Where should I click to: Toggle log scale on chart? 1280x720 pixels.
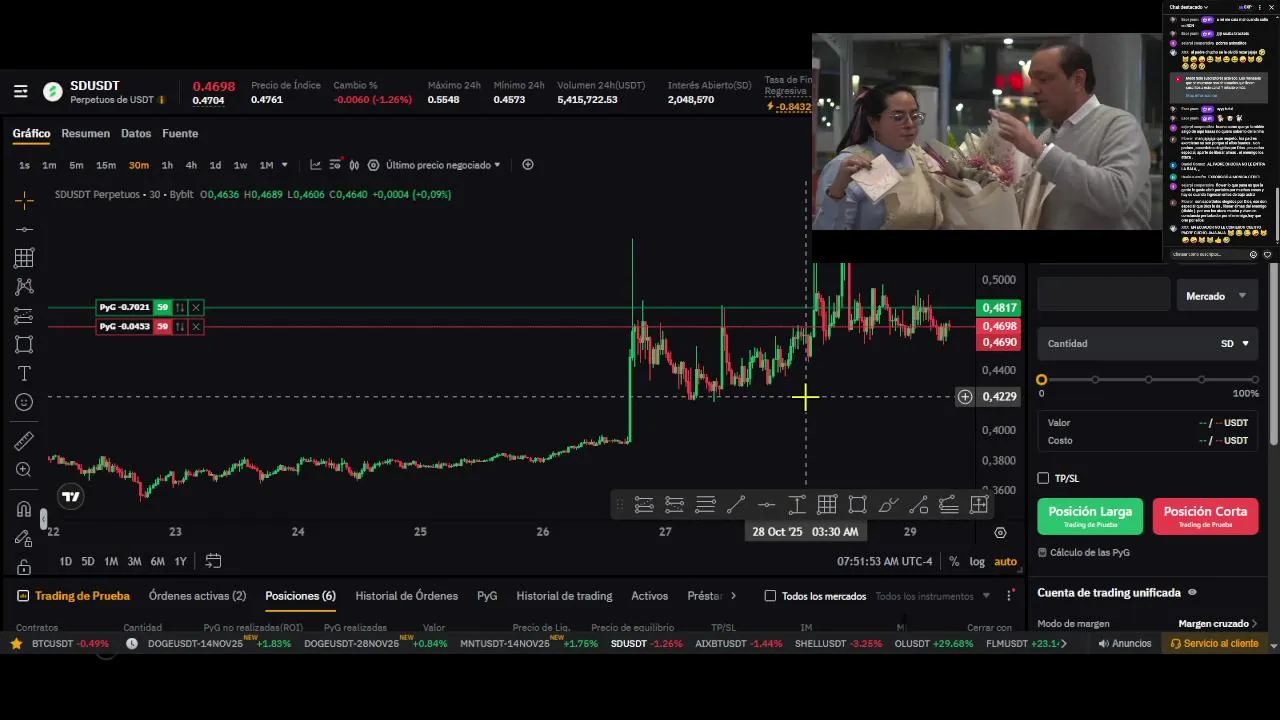pos(977,561)
